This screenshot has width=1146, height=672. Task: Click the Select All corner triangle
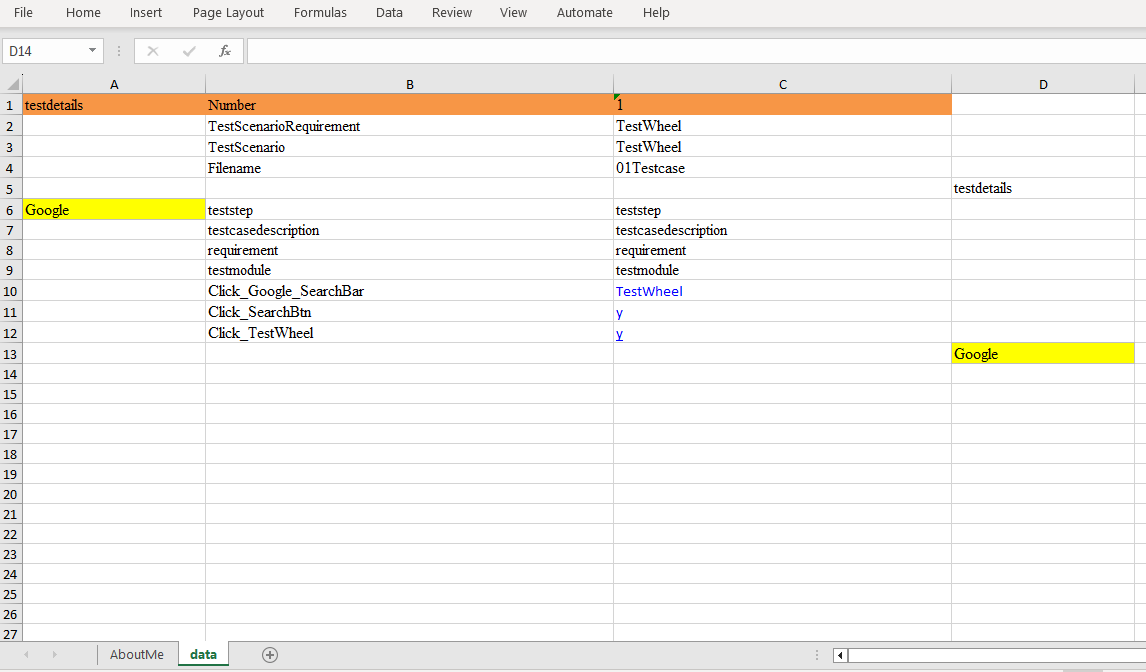(x=12, y=85)
